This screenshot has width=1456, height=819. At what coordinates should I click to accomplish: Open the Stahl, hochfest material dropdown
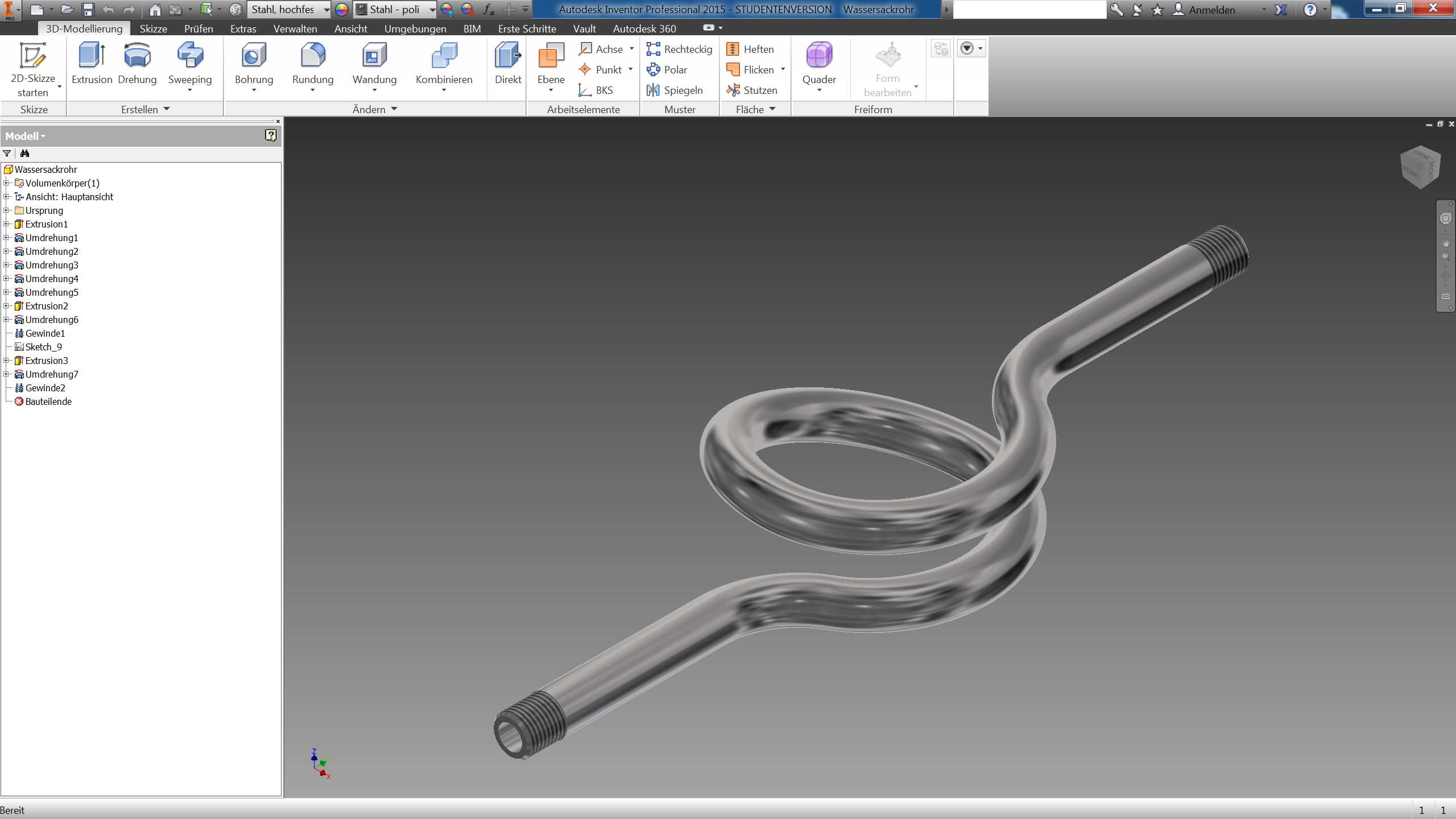(326, 10)
